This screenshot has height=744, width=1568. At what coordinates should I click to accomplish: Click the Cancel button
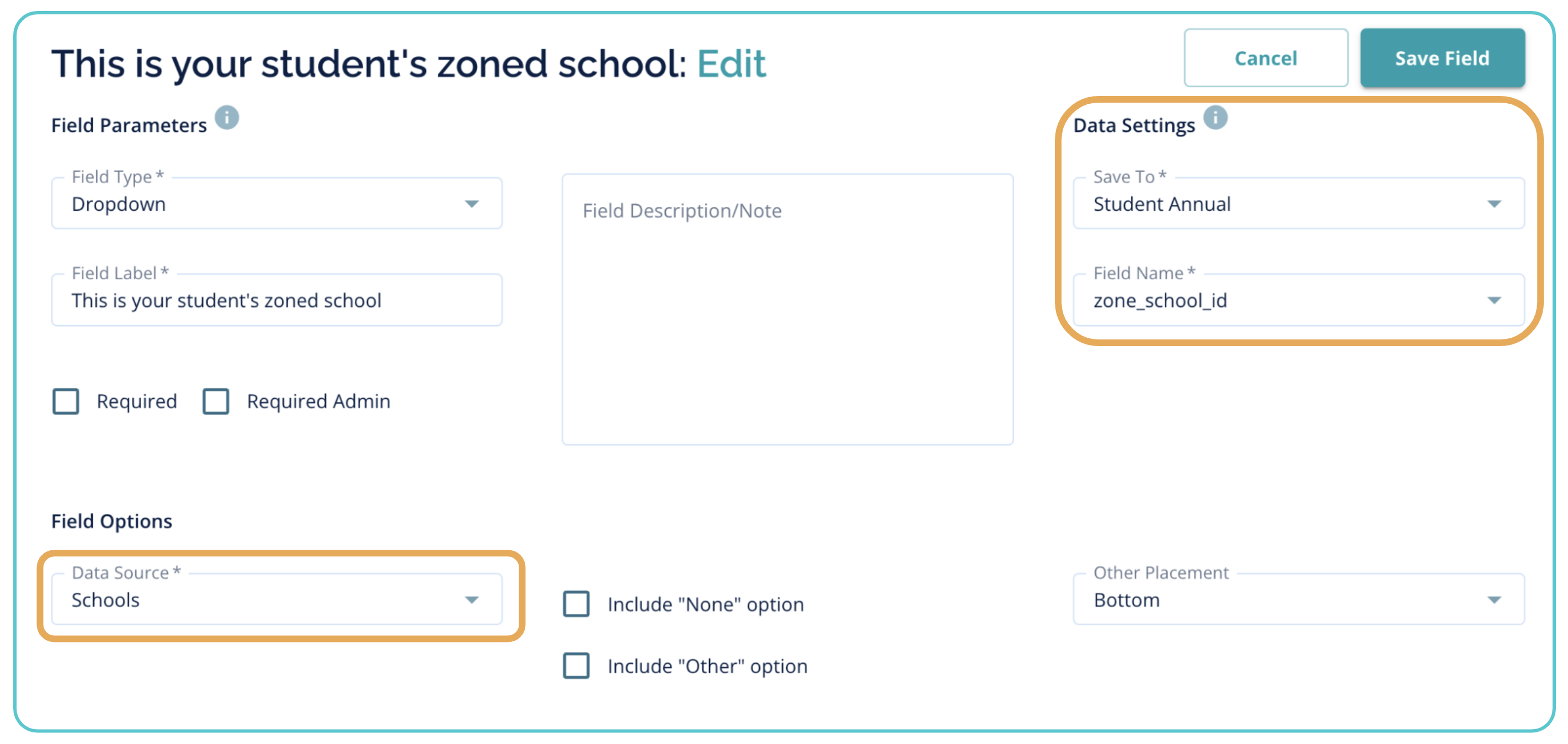[1266, 59]
